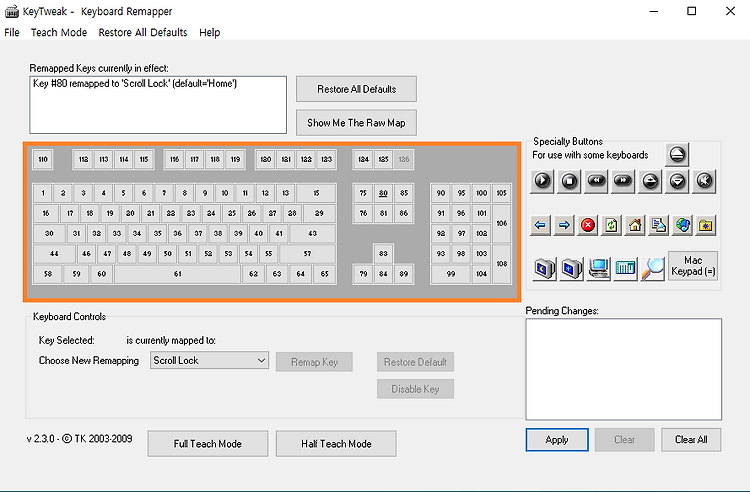The width and height of the screenshot is (750, 492).
Task: Select keyboard key 112
Action: (x=83, y=159)
